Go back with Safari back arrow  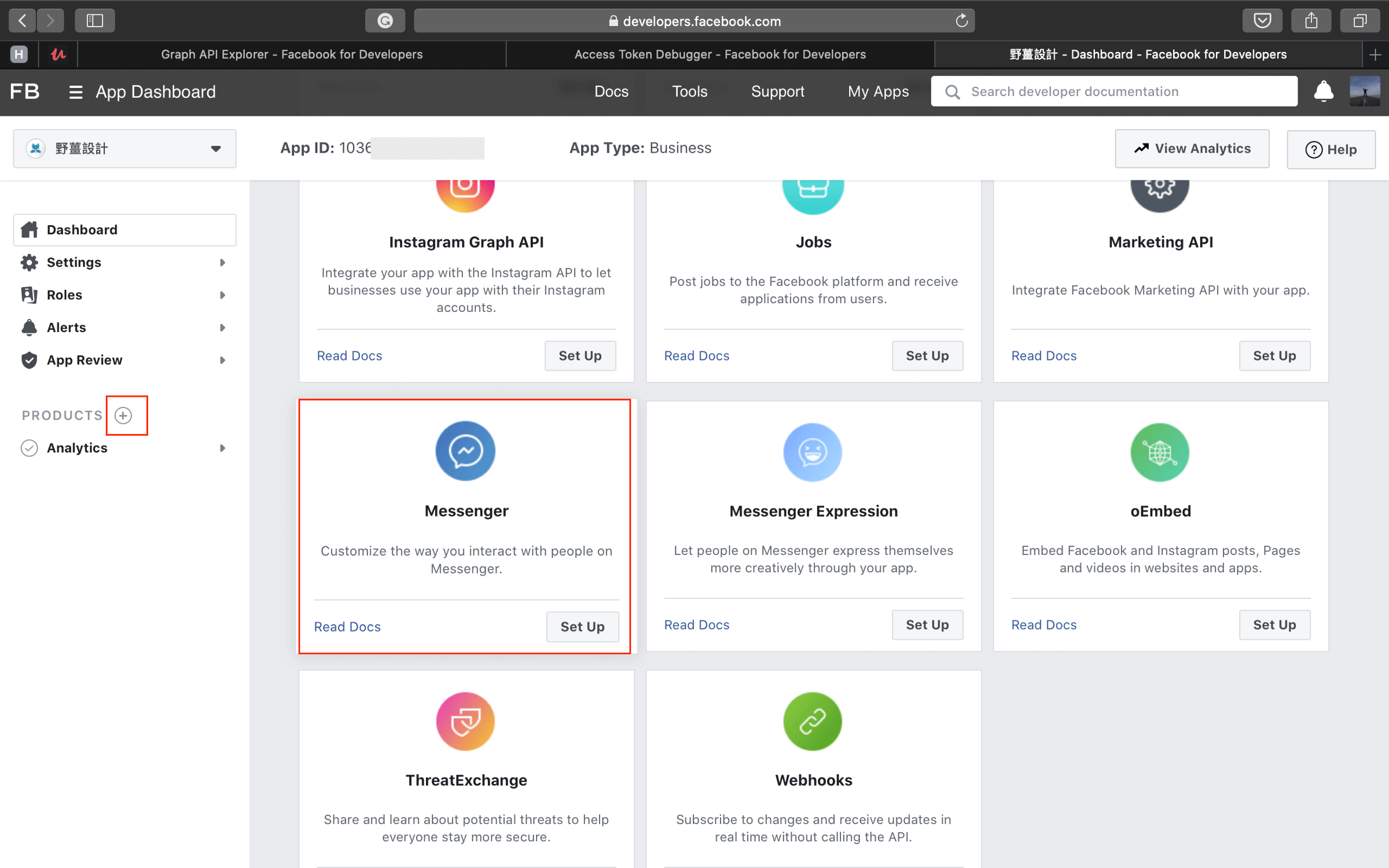[23, 21]
